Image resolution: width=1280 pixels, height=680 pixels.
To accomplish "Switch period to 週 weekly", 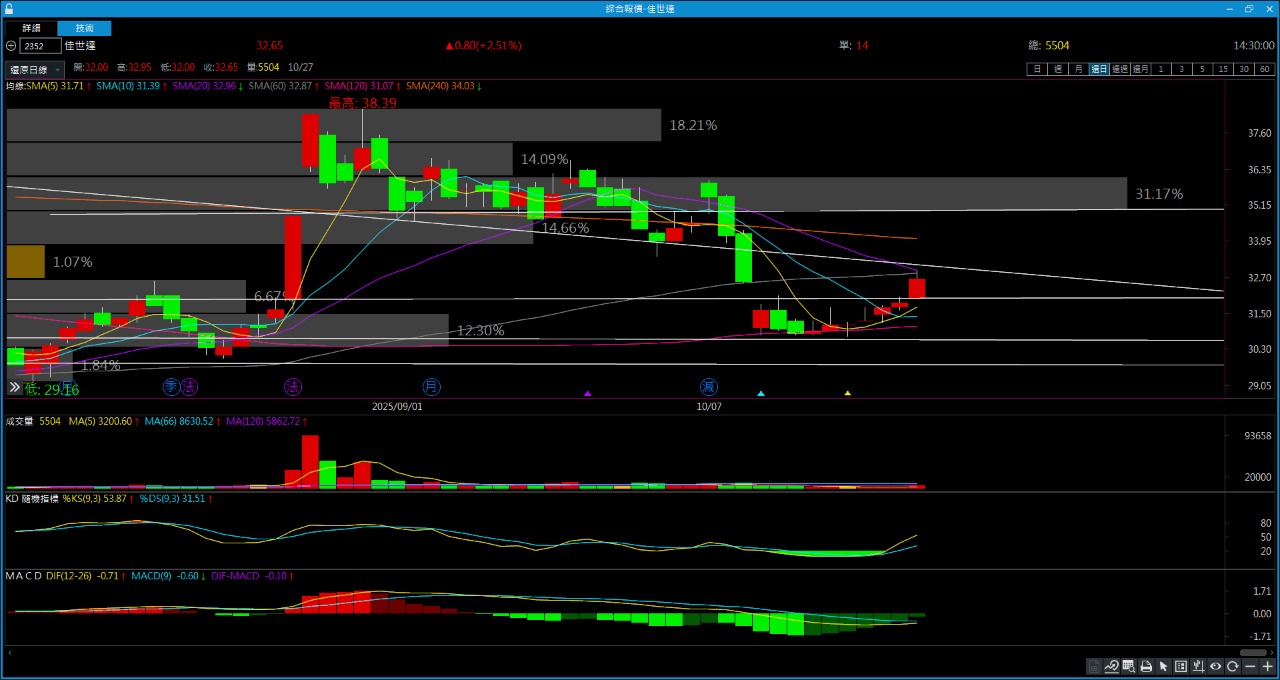I will coord(1057,69).
